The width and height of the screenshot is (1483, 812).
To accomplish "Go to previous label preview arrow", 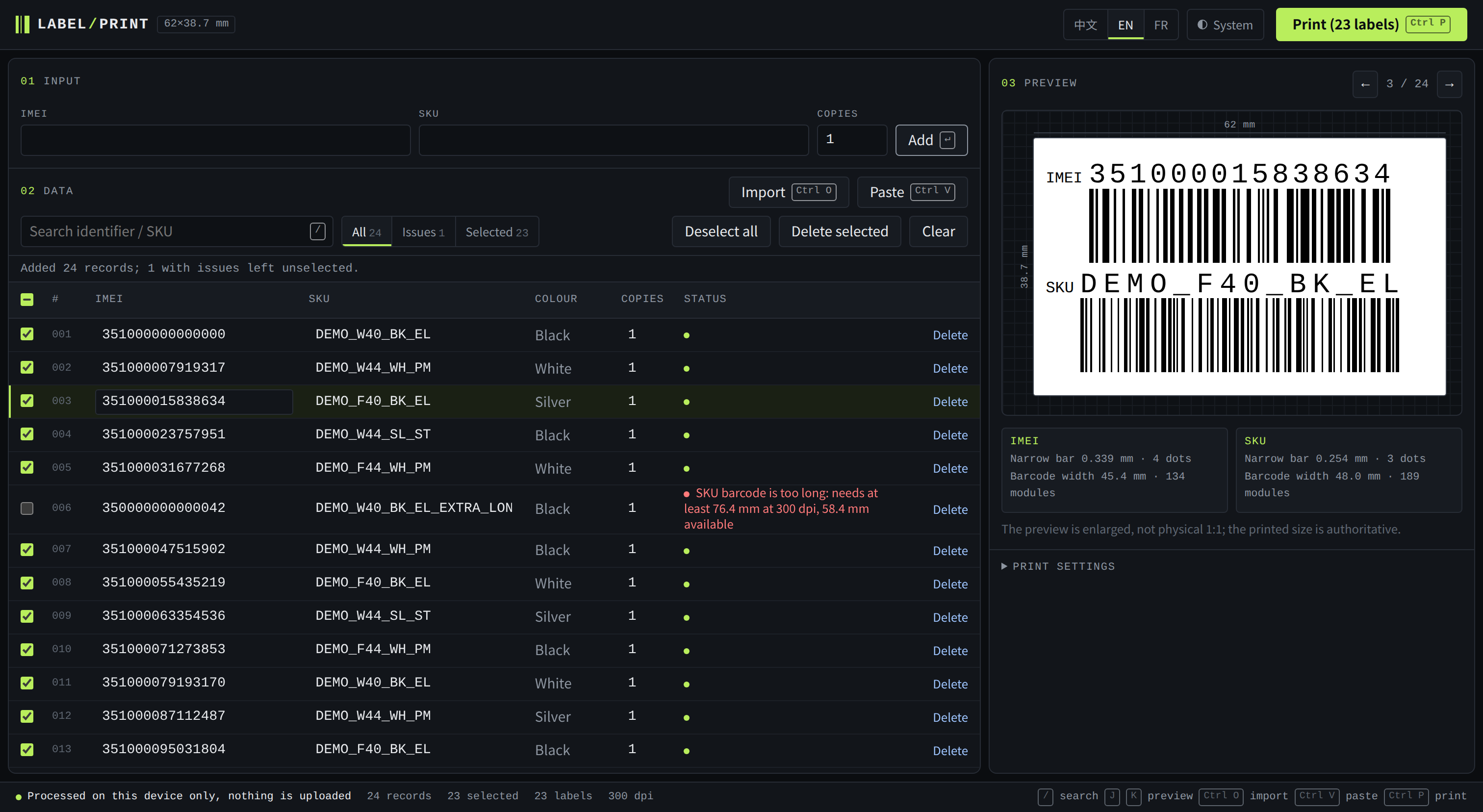I will coord(1365,84).
